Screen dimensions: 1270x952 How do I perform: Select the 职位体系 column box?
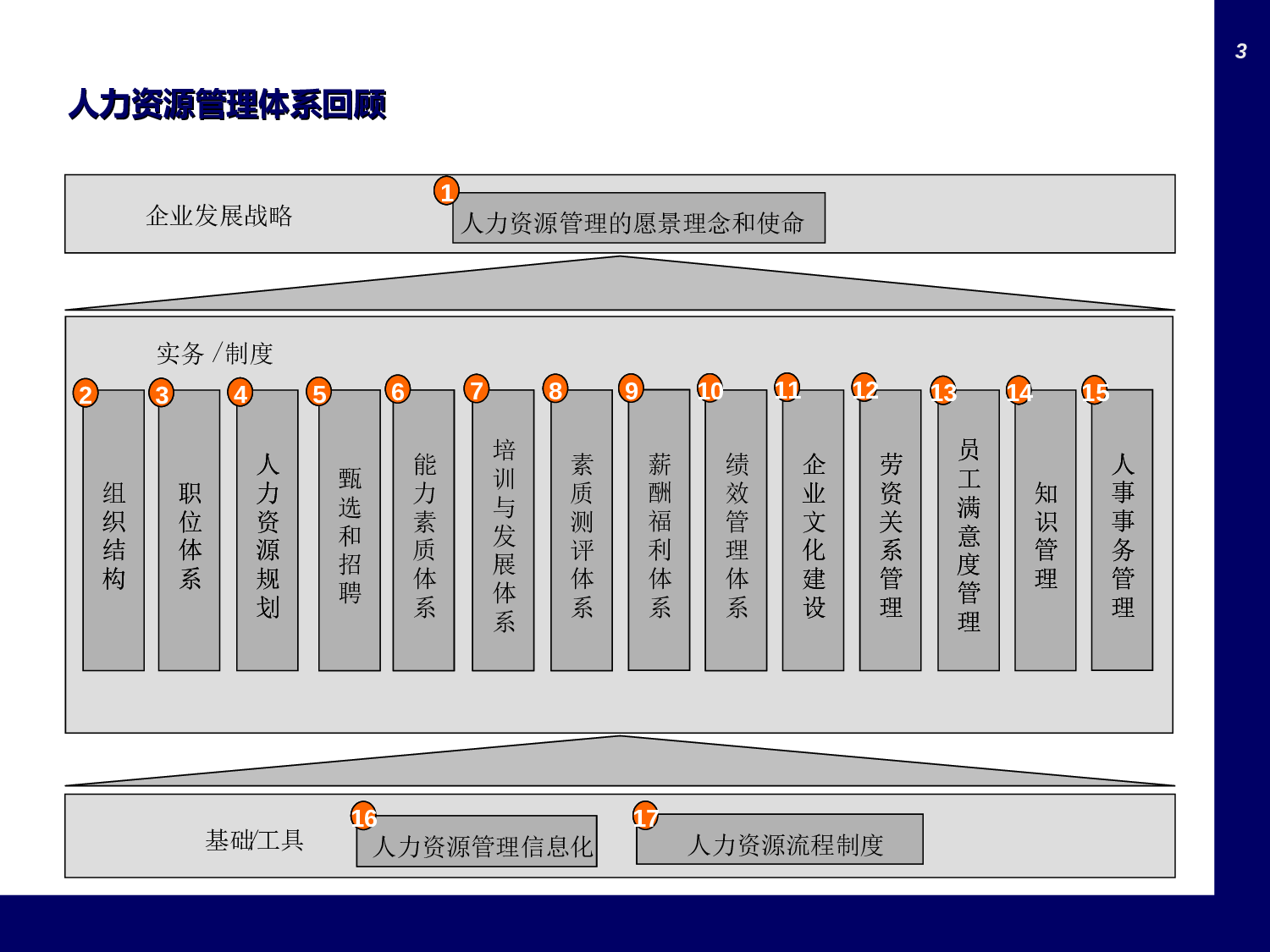click(x=189, y=531)
